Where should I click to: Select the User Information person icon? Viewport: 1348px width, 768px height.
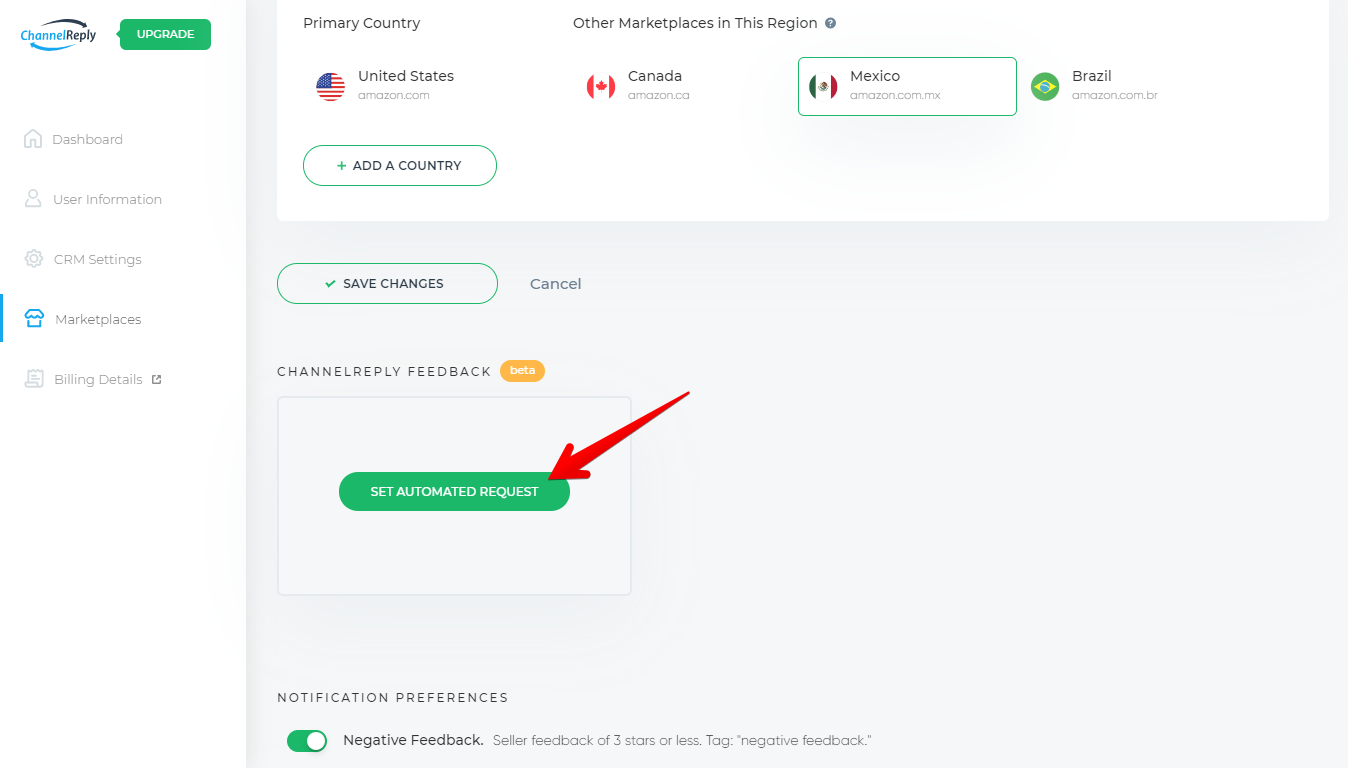pyautogui.click(x=33, y=199)
